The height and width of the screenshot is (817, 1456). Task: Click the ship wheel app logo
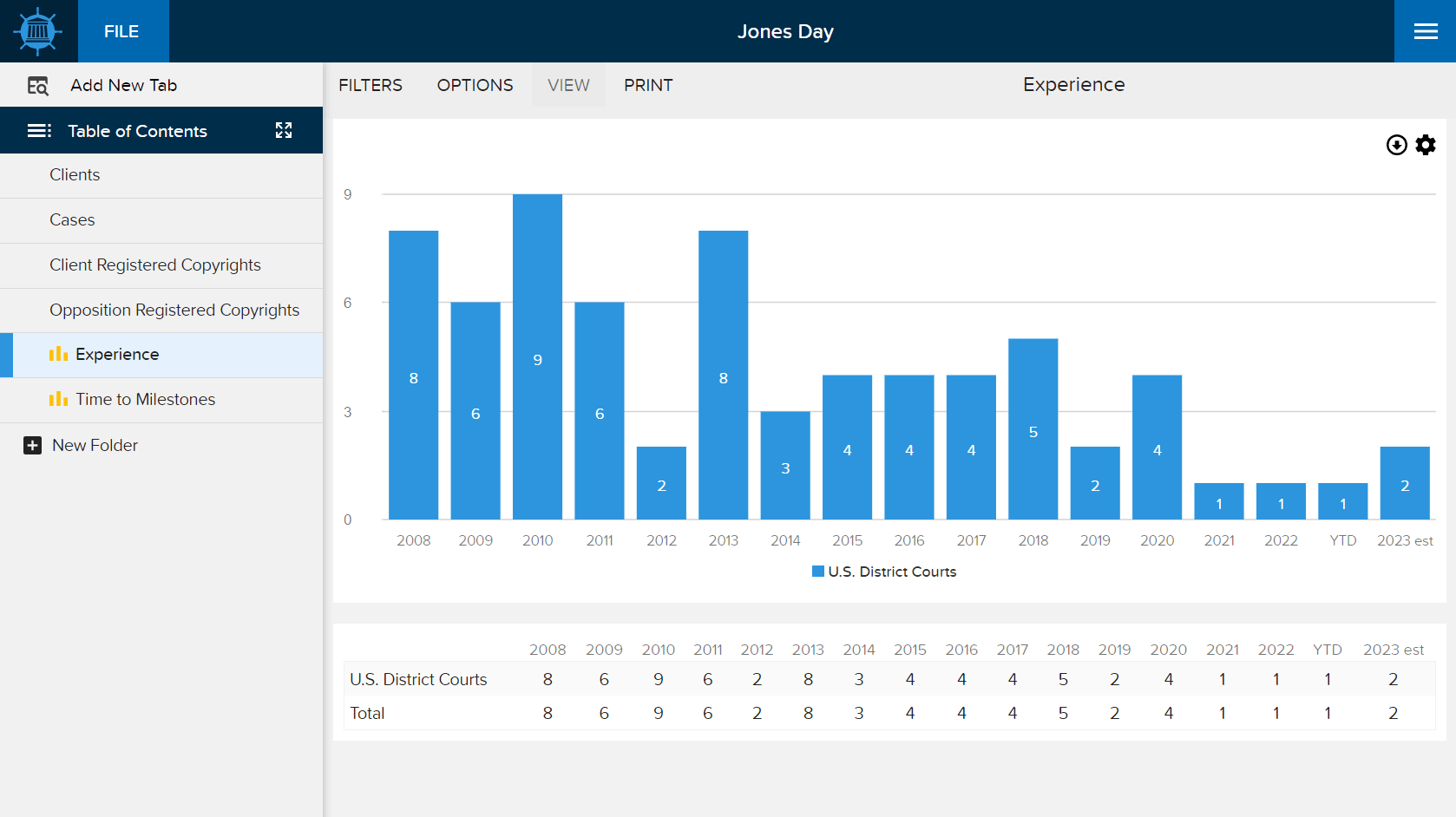[x=38, y=31]
